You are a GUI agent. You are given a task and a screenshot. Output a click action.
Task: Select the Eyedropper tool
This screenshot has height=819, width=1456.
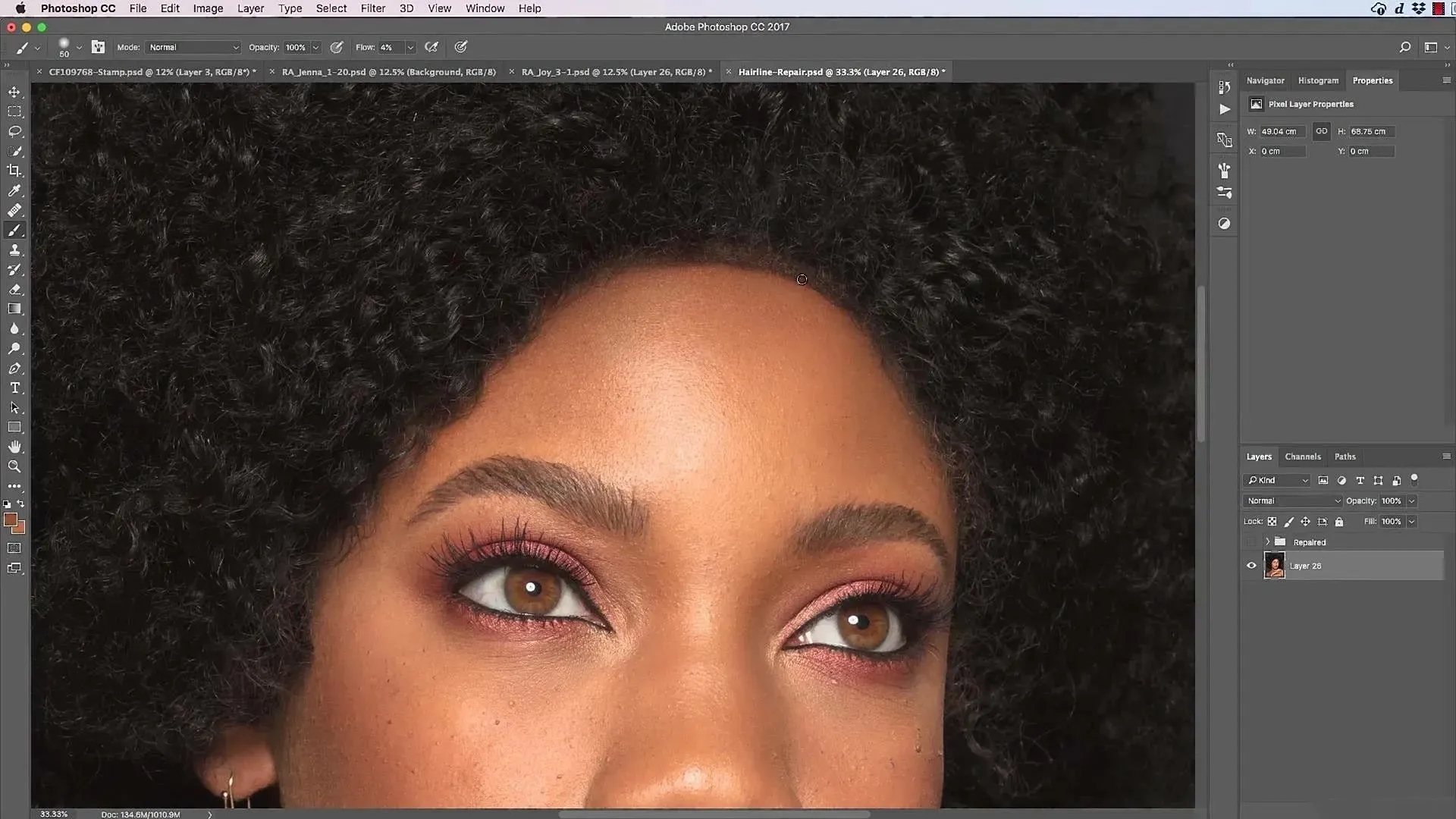pyautogui.click(x=14, y=191)
